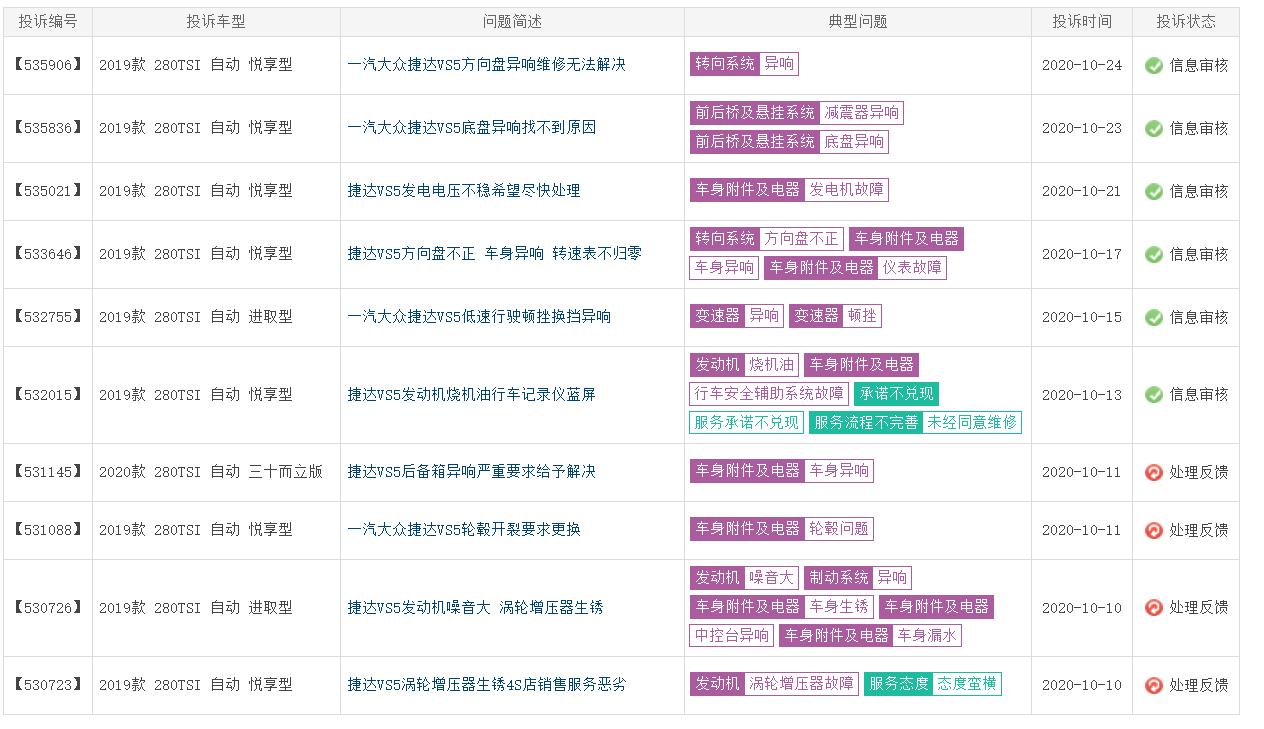Image resolution: width=1264 pixels, height=729 pixels.
Task: Select the 轮毂问题 tag
Action: click(839, 529)
